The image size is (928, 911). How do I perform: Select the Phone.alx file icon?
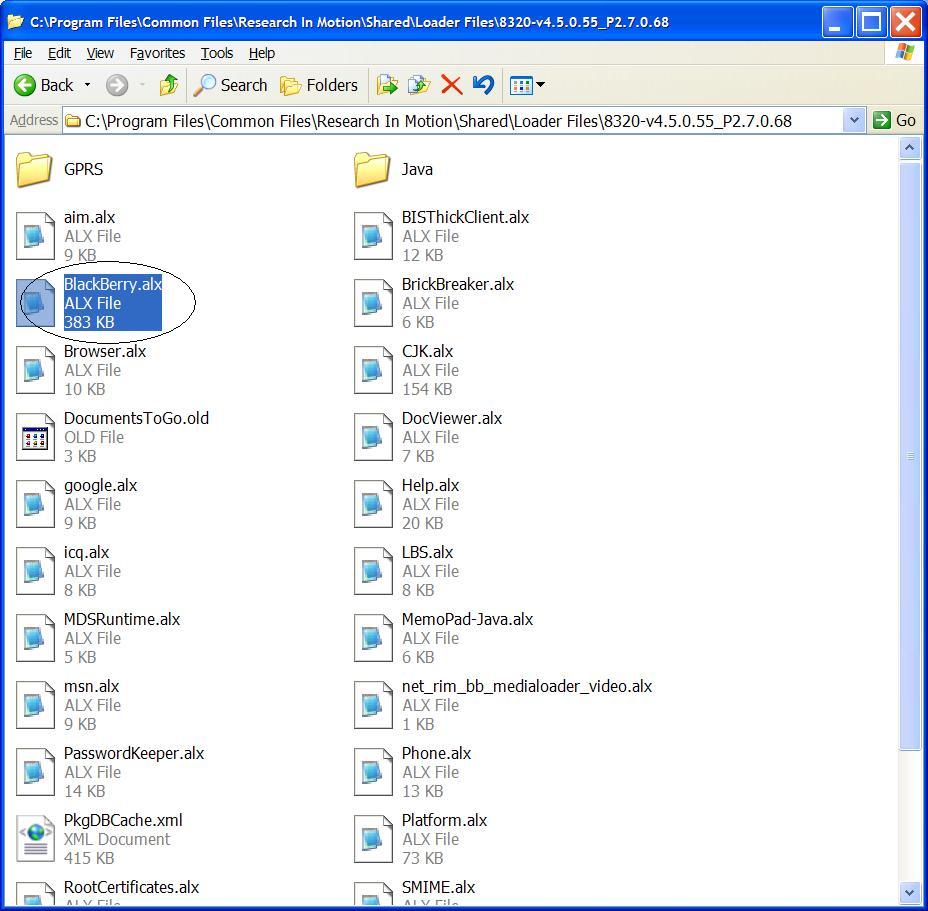(373, 771)
